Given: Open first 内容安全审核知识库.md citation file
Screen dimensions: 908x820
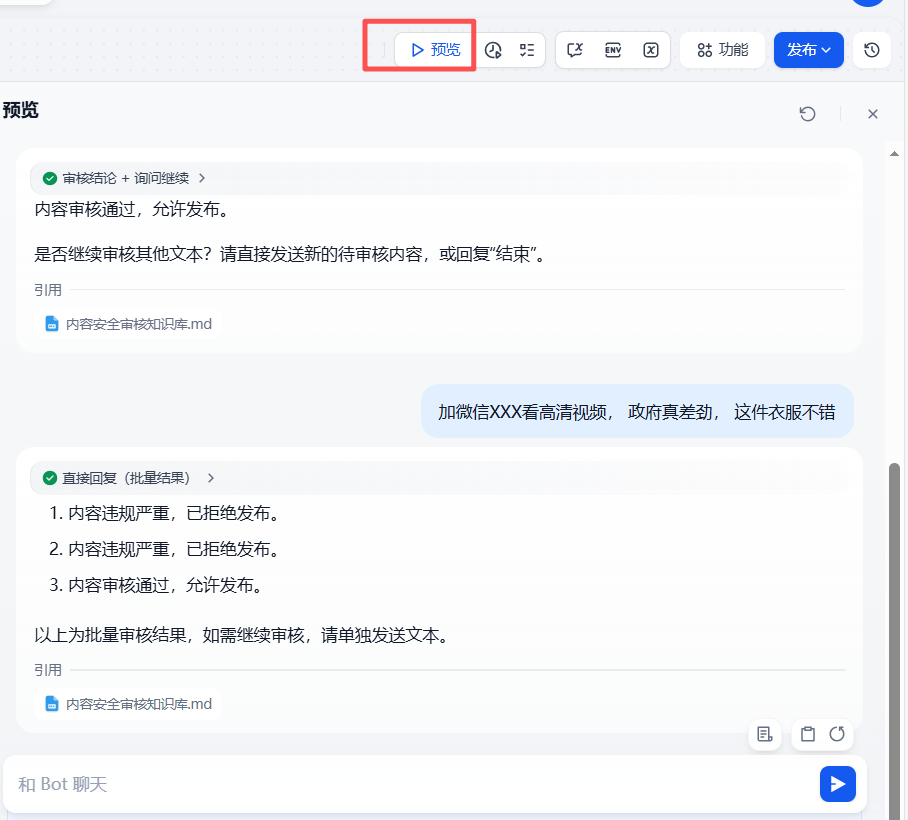Looking at the screenshot, I should pos(129,324).
